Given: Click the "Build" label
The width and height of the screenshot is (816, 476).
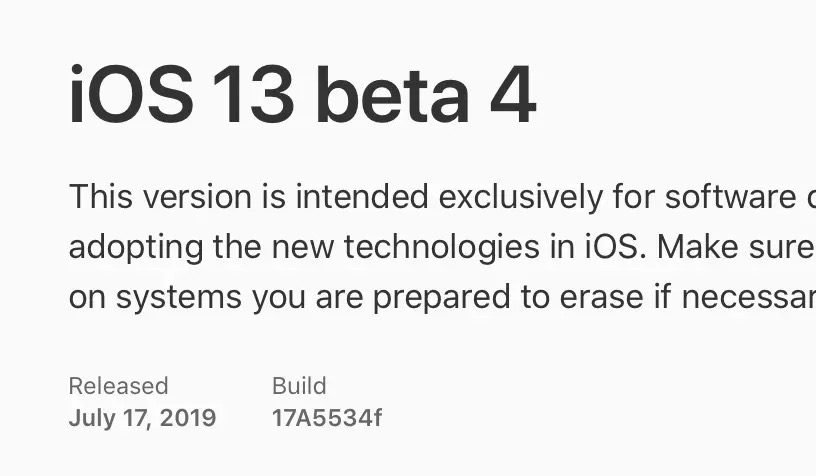Looking at the screenshot, I should click(299, 386).
